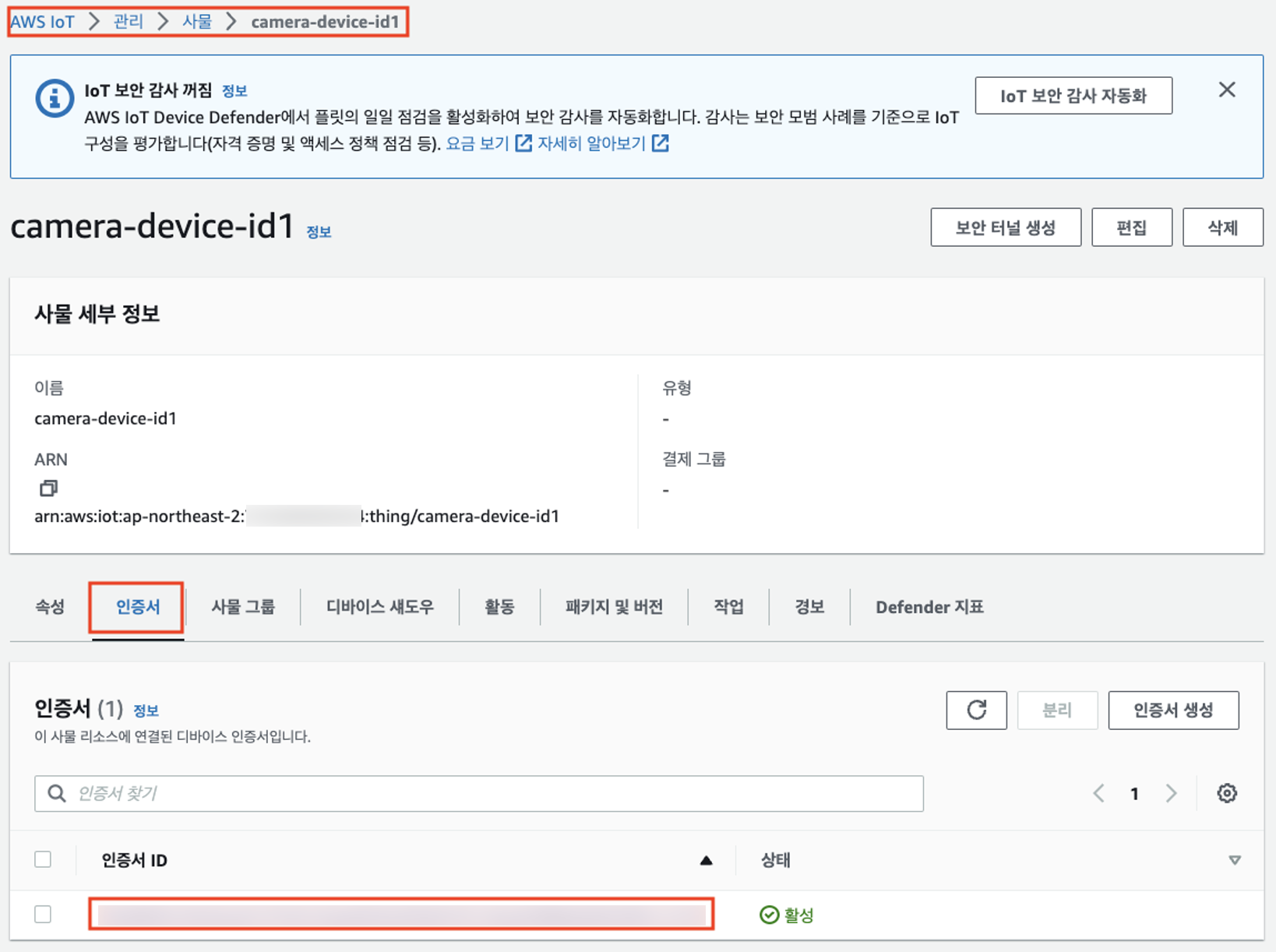Open 정보 link next to banner title
This screenshot has height=952, width=1276.
click(234, 91)
